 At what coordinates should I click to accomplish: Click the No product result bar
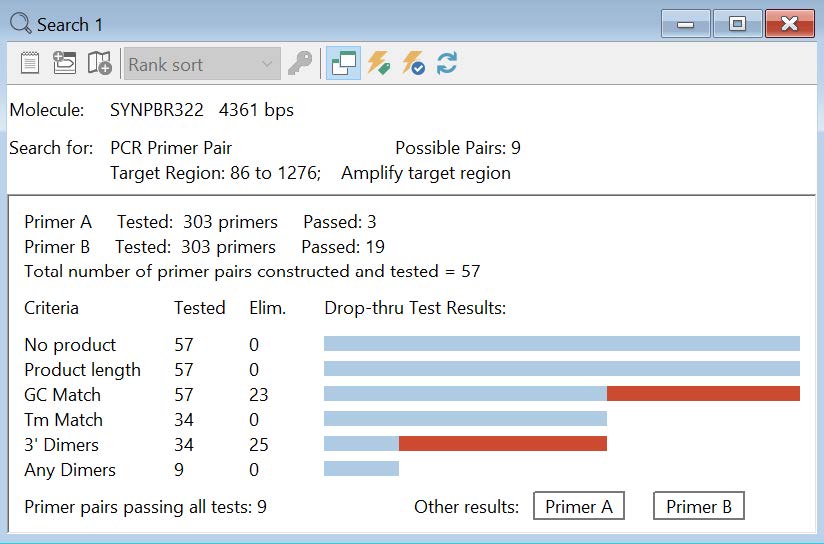tap(562, 344)
